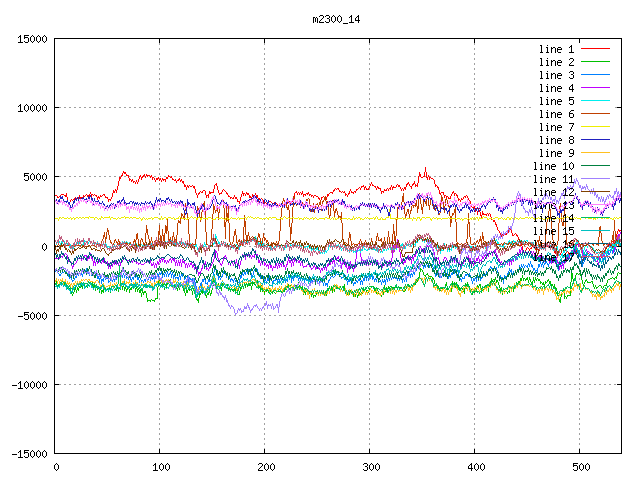The width and height of the screenshot is (640, 480).
Task: Click the line 3 legend label
Action: (556, 75)
